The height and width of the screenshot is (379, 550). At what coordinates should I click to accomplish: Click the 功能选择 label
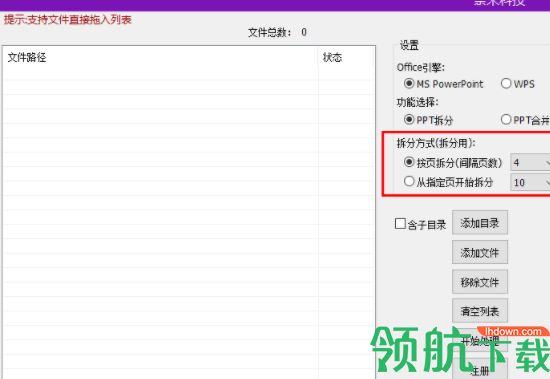point(417,102)
